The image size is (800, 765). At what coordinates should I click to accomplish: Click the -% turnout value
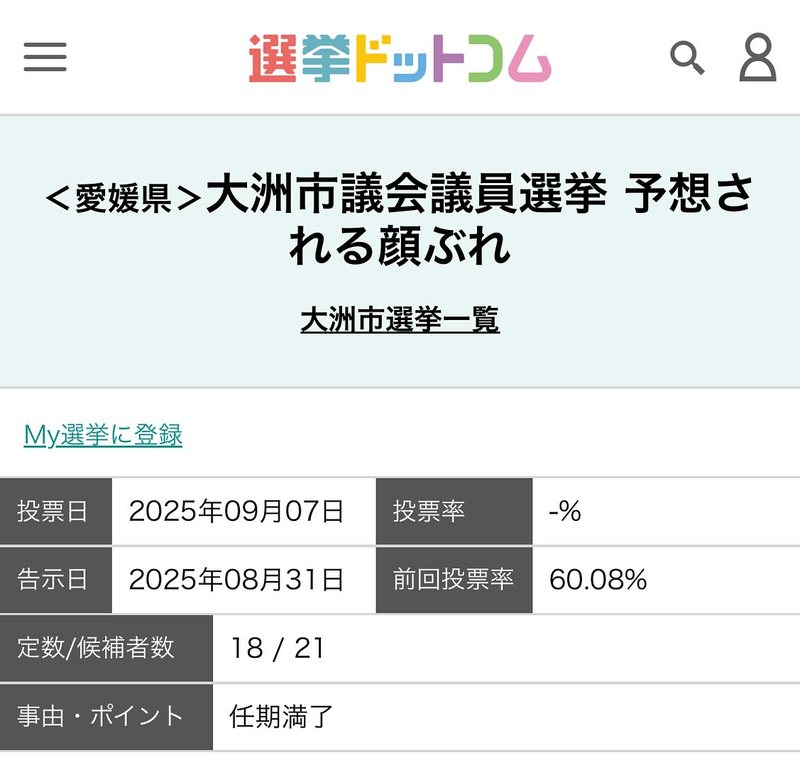[565, 512]
